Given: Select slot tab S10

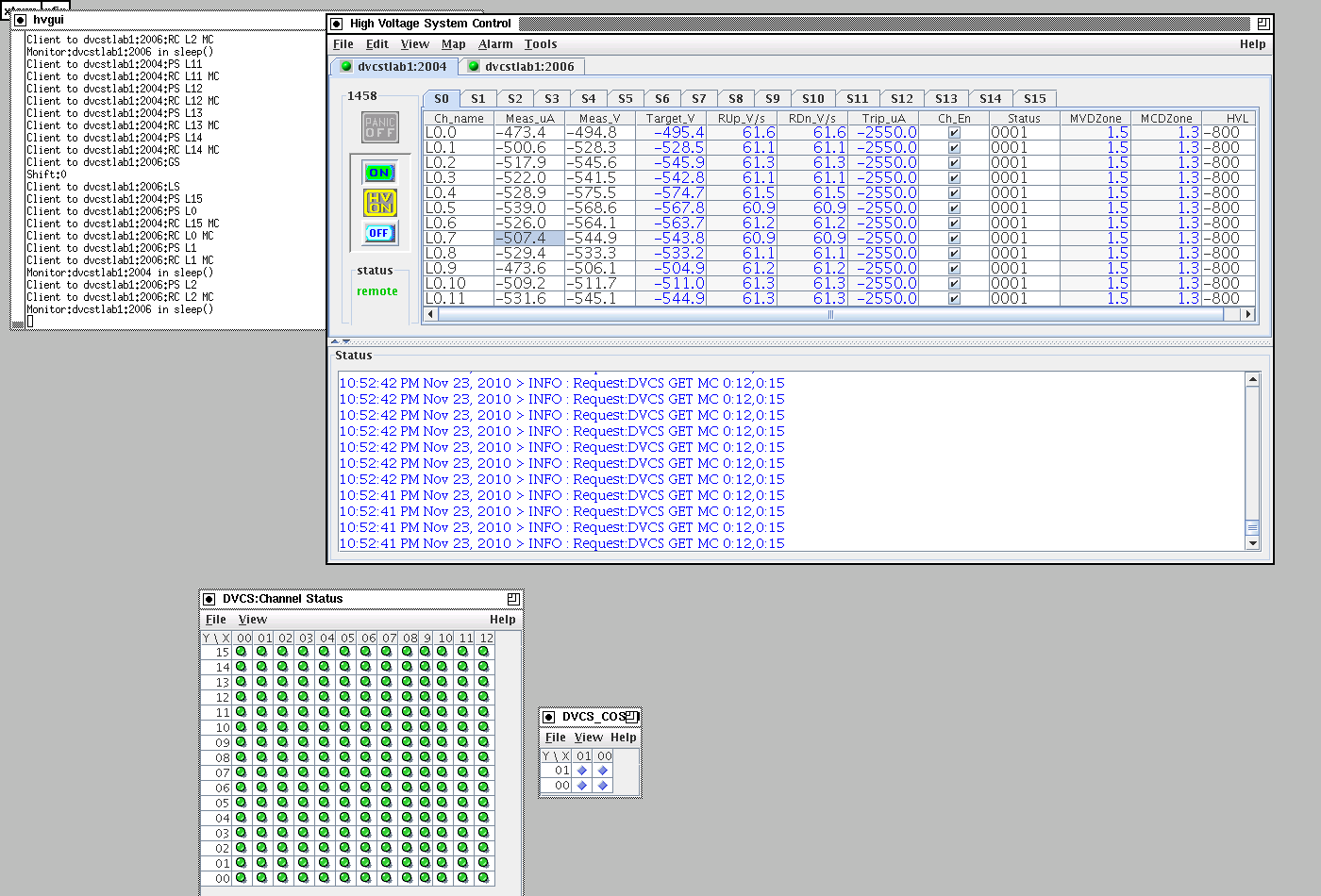Looking at the screenshot, I should click(x=812, y=98).
